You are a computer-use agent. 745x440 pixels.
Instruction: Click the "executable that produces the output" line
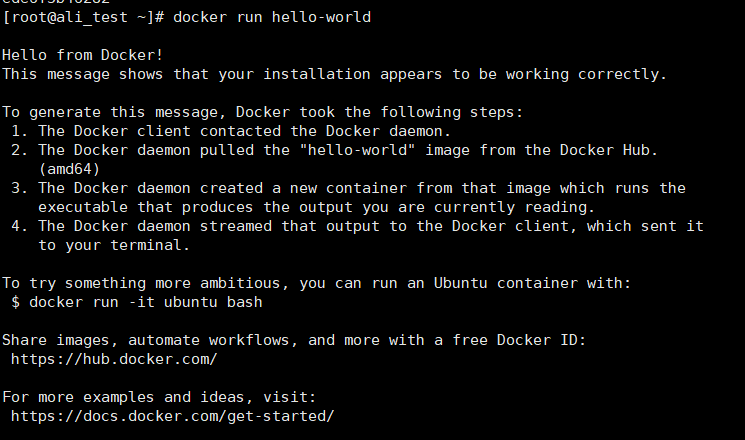click(x=316, y=207)
